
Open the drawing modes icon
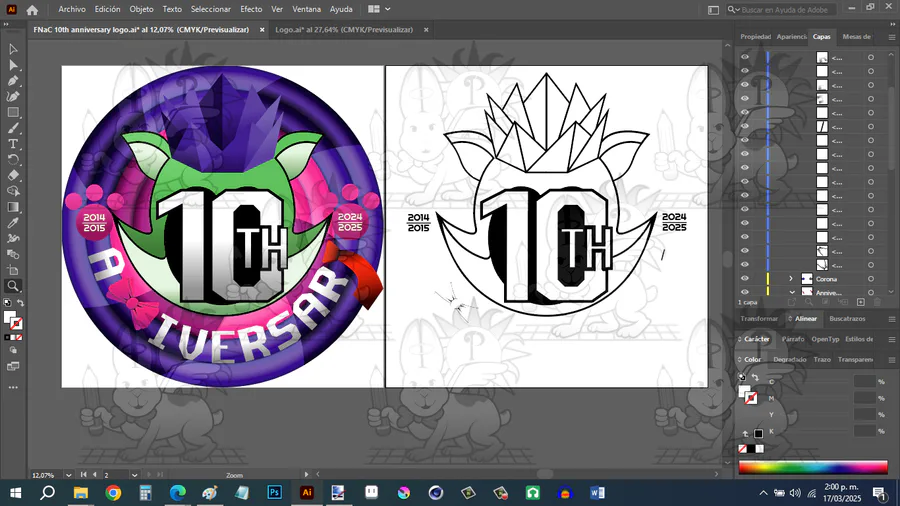pos(13,351)
